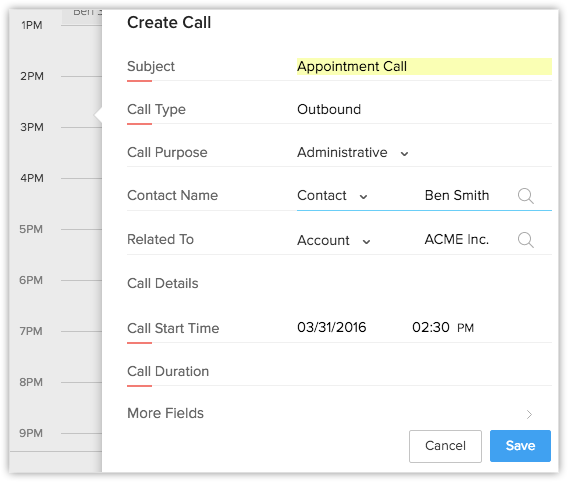Expand More Fields using the arrow
Image resolution: width=568 pixels, height=482 pixels.
coord(529,414)
